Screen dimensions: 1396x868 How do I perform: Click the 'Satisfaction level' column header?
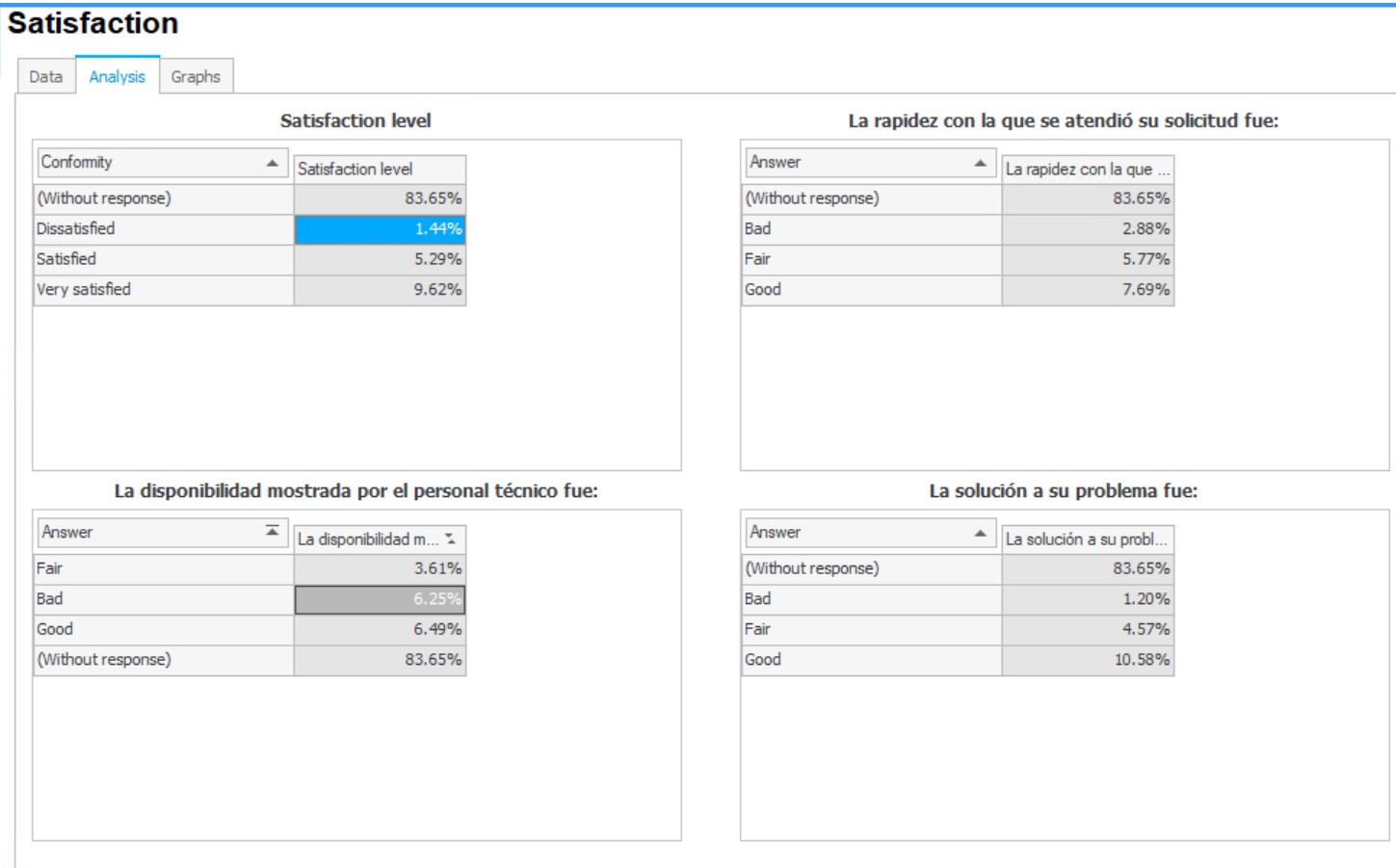[379, 170]
